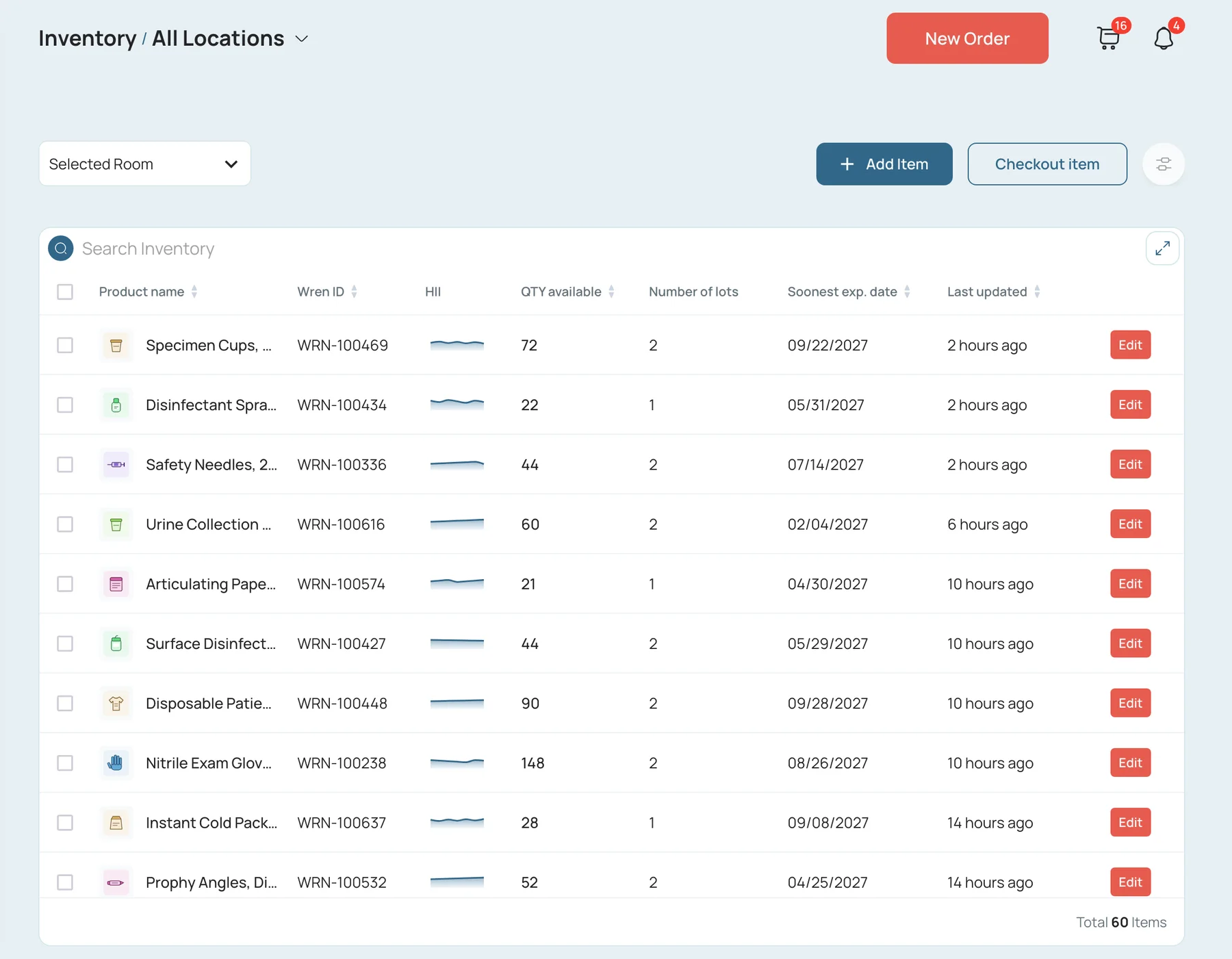Image resolution: width=1232 pixels, height=959 pixels.
Task: Open the shopping cart icon
Action: pos(1109,38)
